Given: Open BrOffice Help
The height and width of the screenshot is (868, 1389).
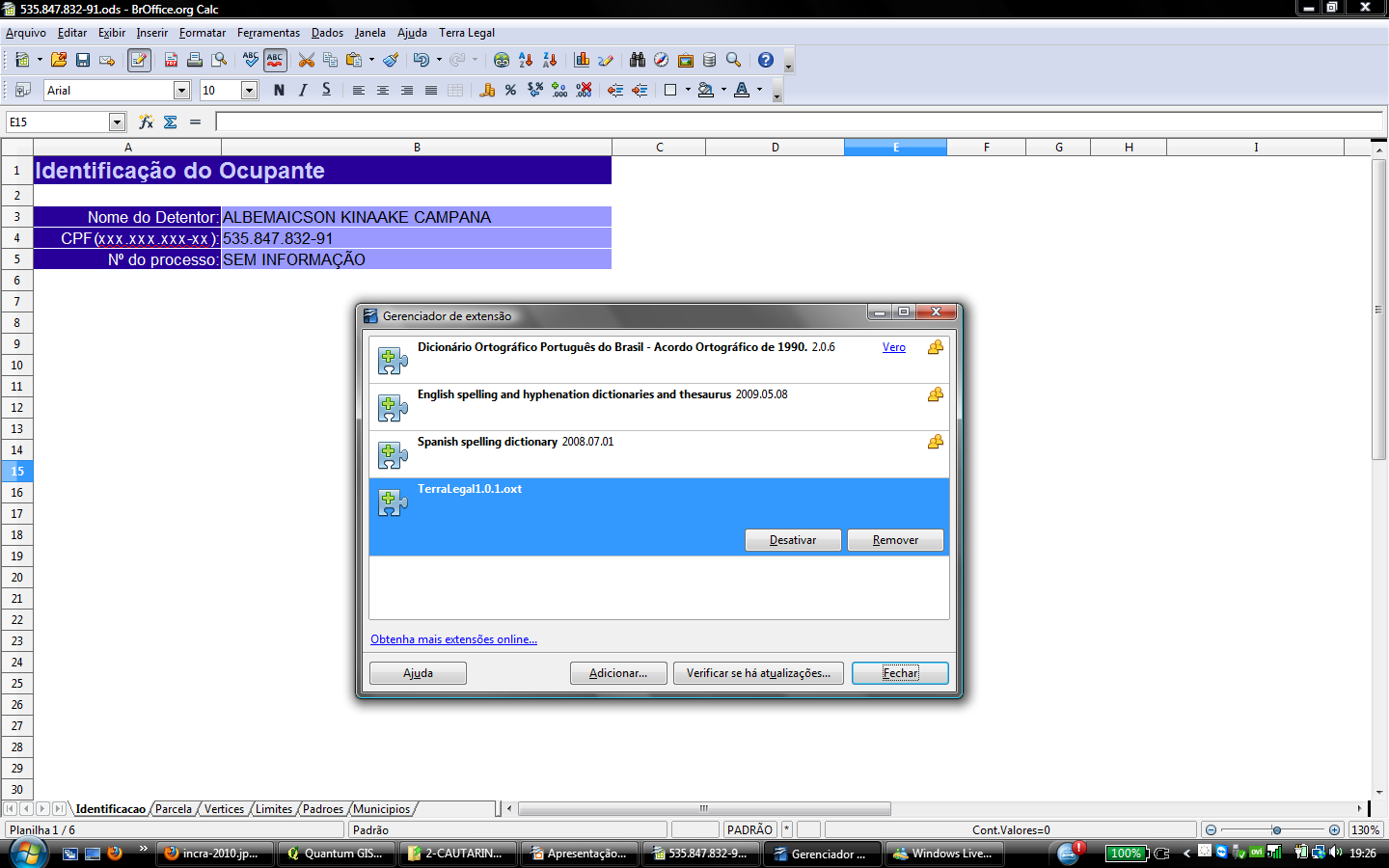Looking at the screenshot, I should tap(766, 60).
